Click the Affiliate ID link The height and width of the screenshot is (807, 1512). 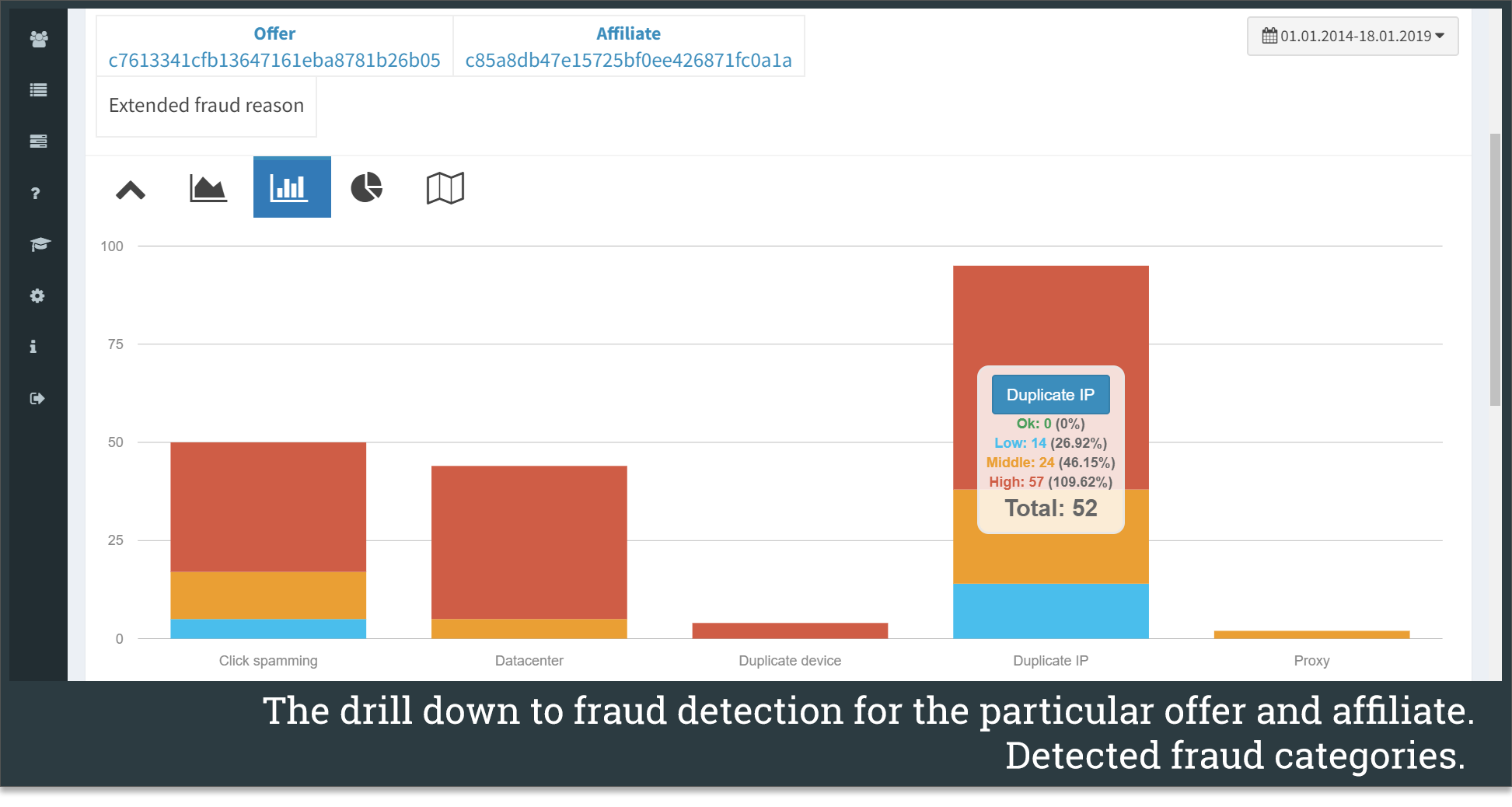point(628,60)
